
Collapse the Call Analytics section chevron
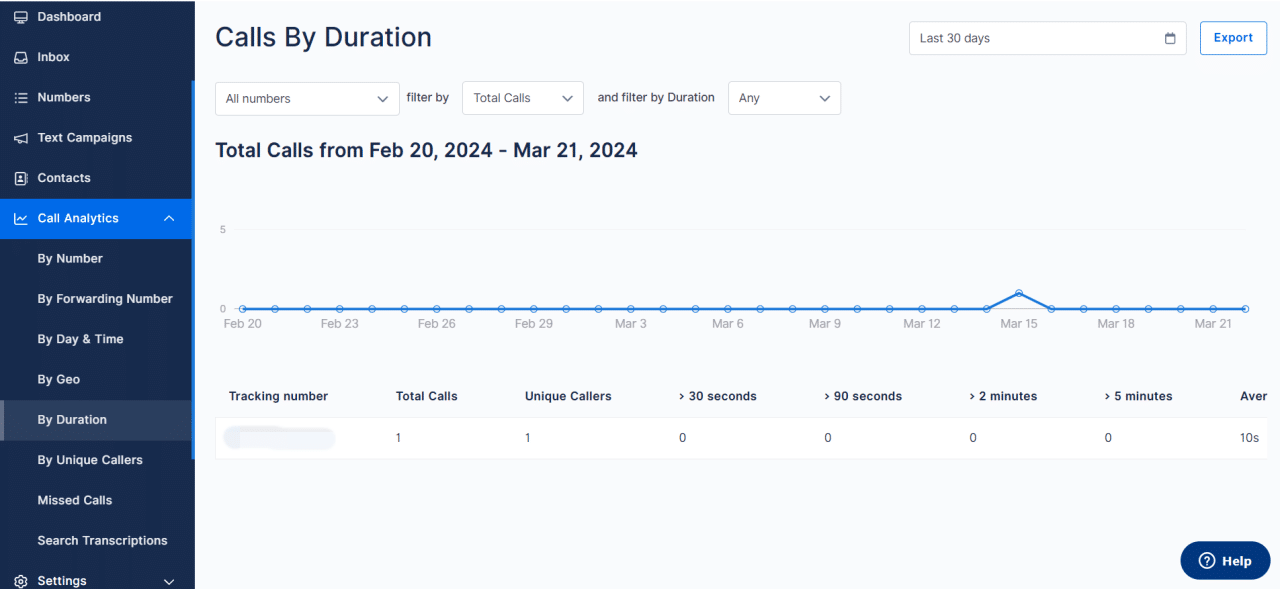point(169,218)
